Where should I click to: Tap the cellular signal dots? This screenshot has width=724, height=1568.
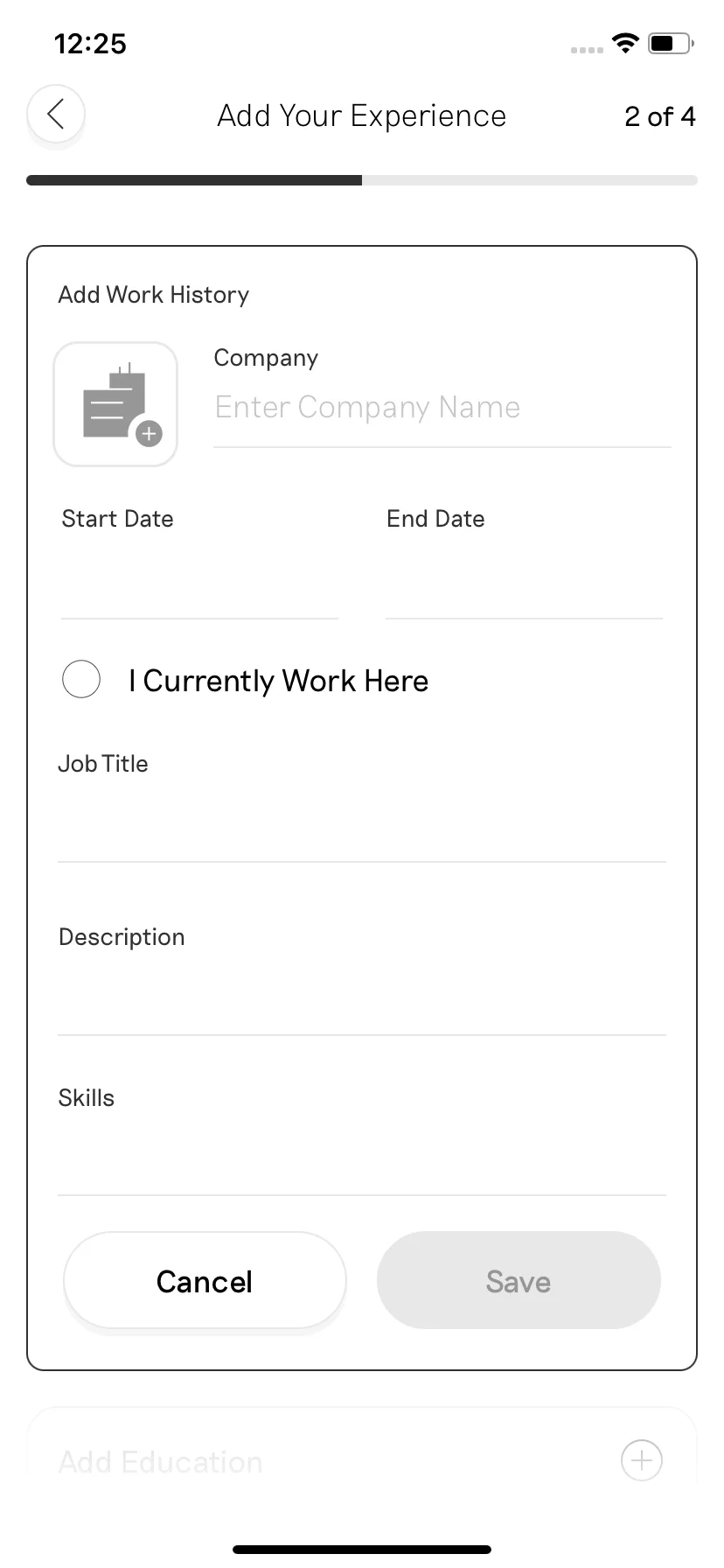click(x=587, y=50)
